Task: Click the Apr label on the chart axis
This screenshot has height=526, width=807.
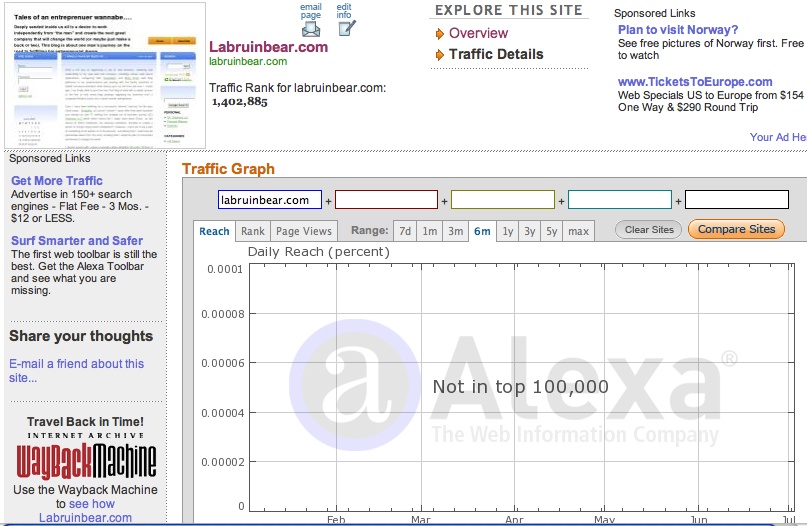Action: pos(514,520)
